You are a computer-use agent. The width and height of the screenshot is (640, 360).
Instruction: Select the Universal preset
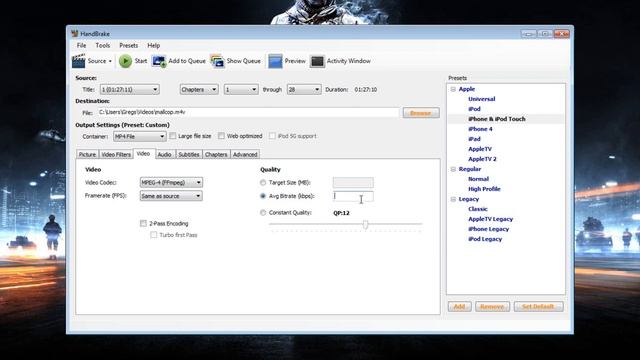pyautogui.click(x=482, y=99)
